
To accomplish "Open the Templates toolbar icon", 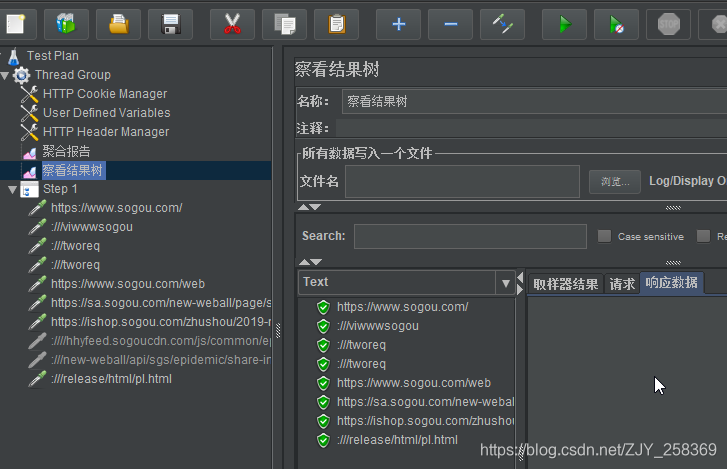I will coord(66,24).
